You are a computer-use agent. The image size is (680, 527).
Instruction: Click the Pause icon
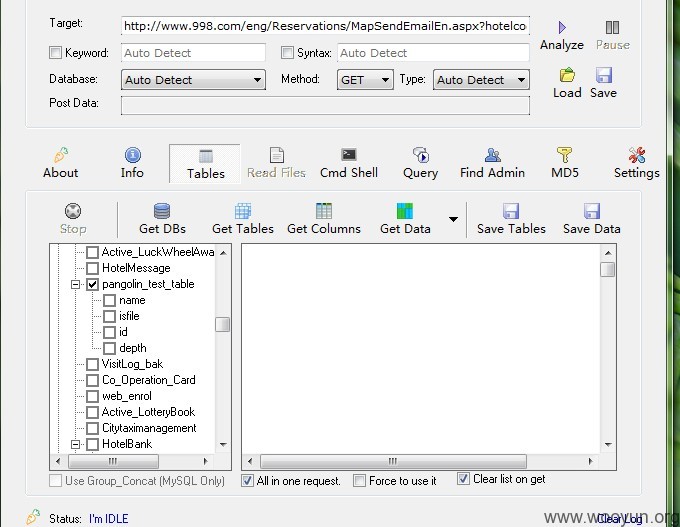612,28
